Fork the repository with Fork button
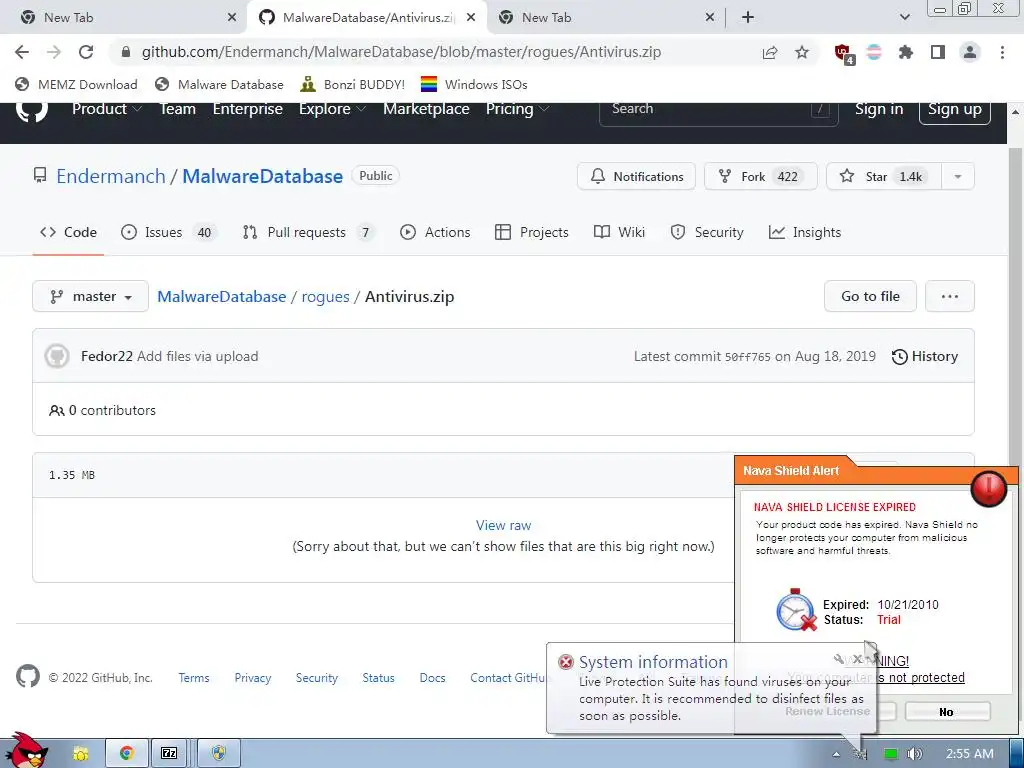Screen dimensions: 1024x768 [760, 176]
